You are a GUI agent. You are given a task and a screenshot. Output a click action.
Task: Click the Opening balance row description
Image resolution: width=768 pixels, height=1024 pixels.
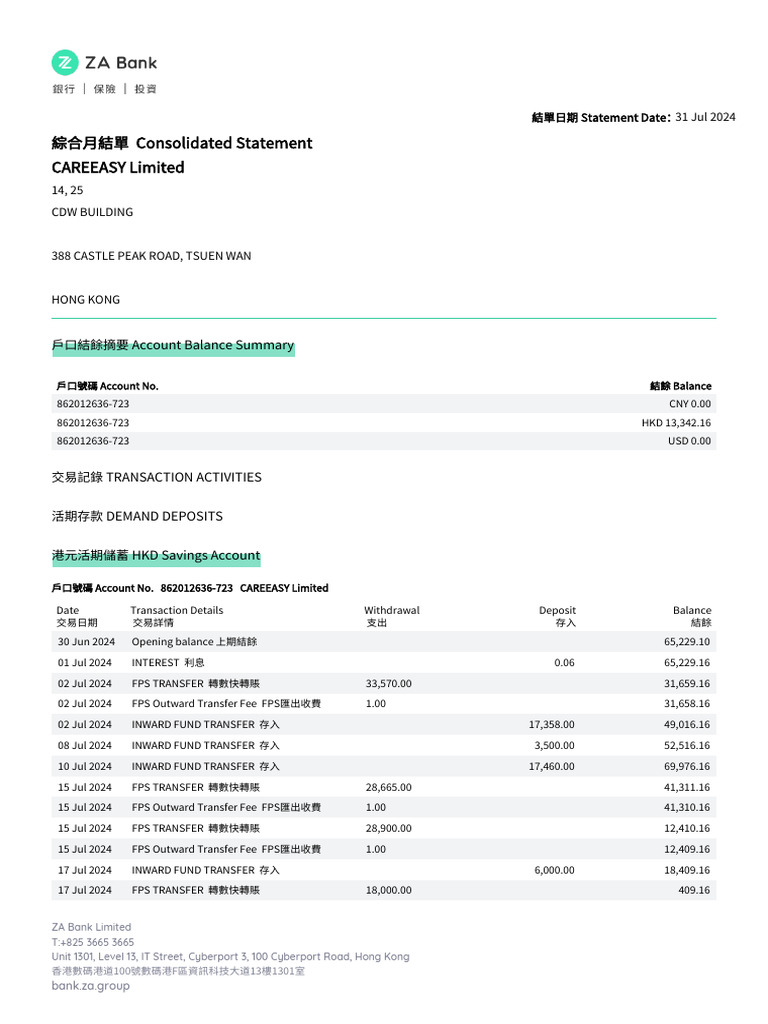pyautogui.click(x=194, y=642)
